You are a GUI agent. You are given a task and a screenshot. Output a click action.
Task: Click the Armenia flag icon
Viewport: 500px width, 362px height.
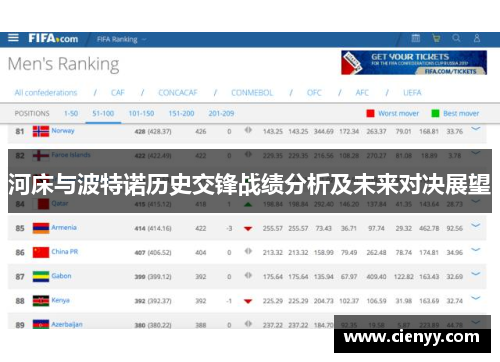point(41,228)
